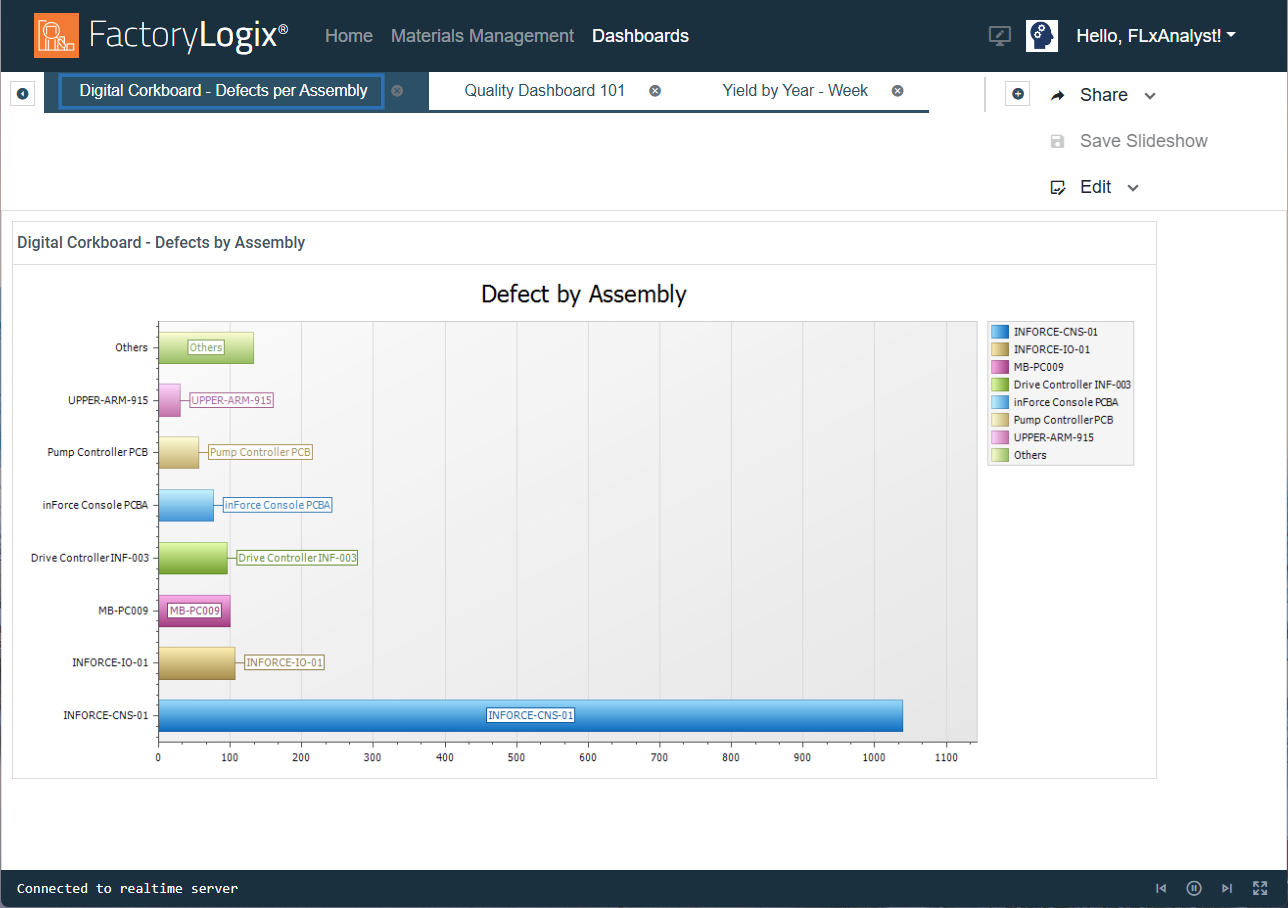Screen dimensions: 1288x908
Task: Open the Hello, FLxAnalyst user menu
Action: point(1155,36)
